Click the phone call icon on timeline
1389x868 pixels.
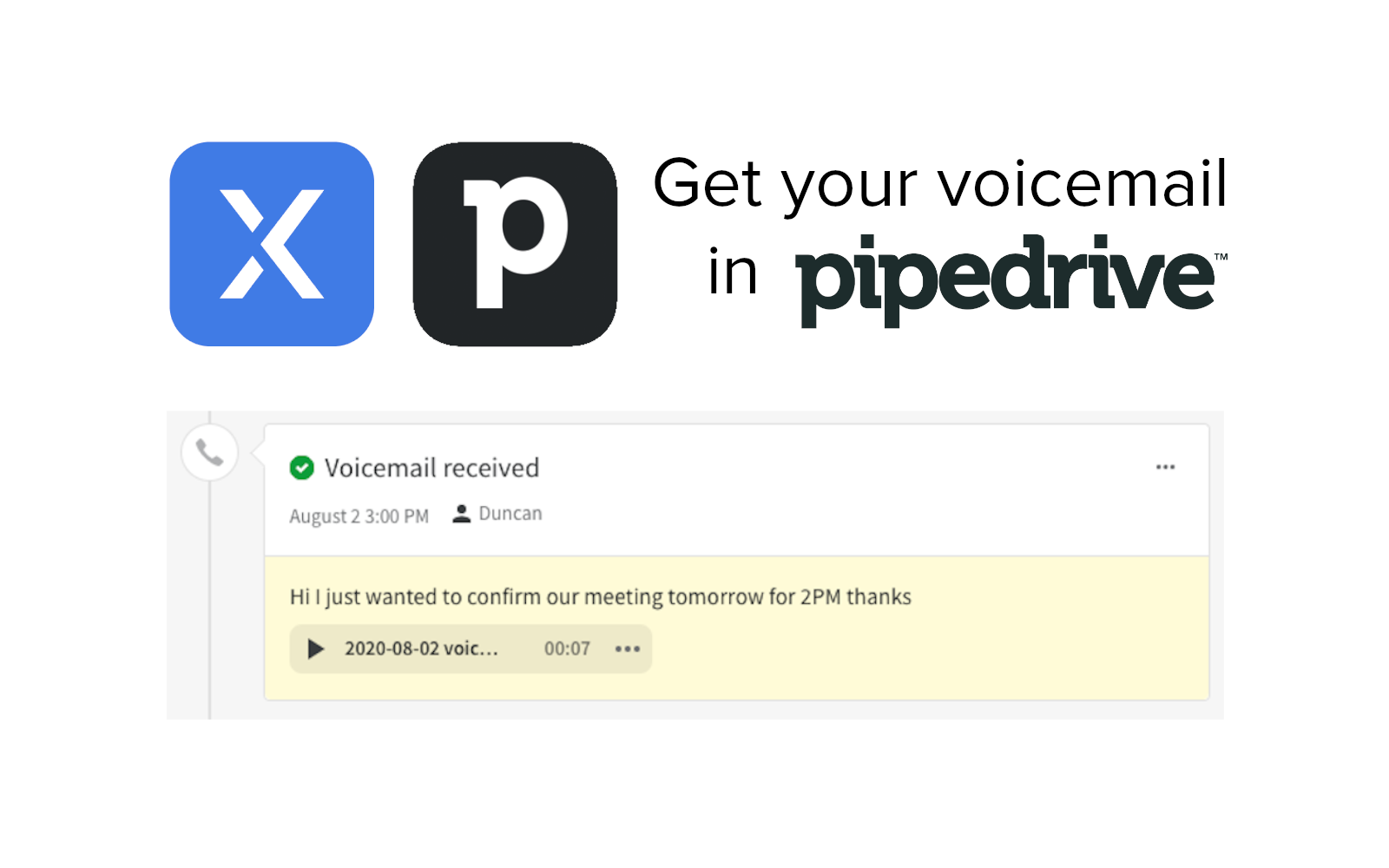point(210,452)
